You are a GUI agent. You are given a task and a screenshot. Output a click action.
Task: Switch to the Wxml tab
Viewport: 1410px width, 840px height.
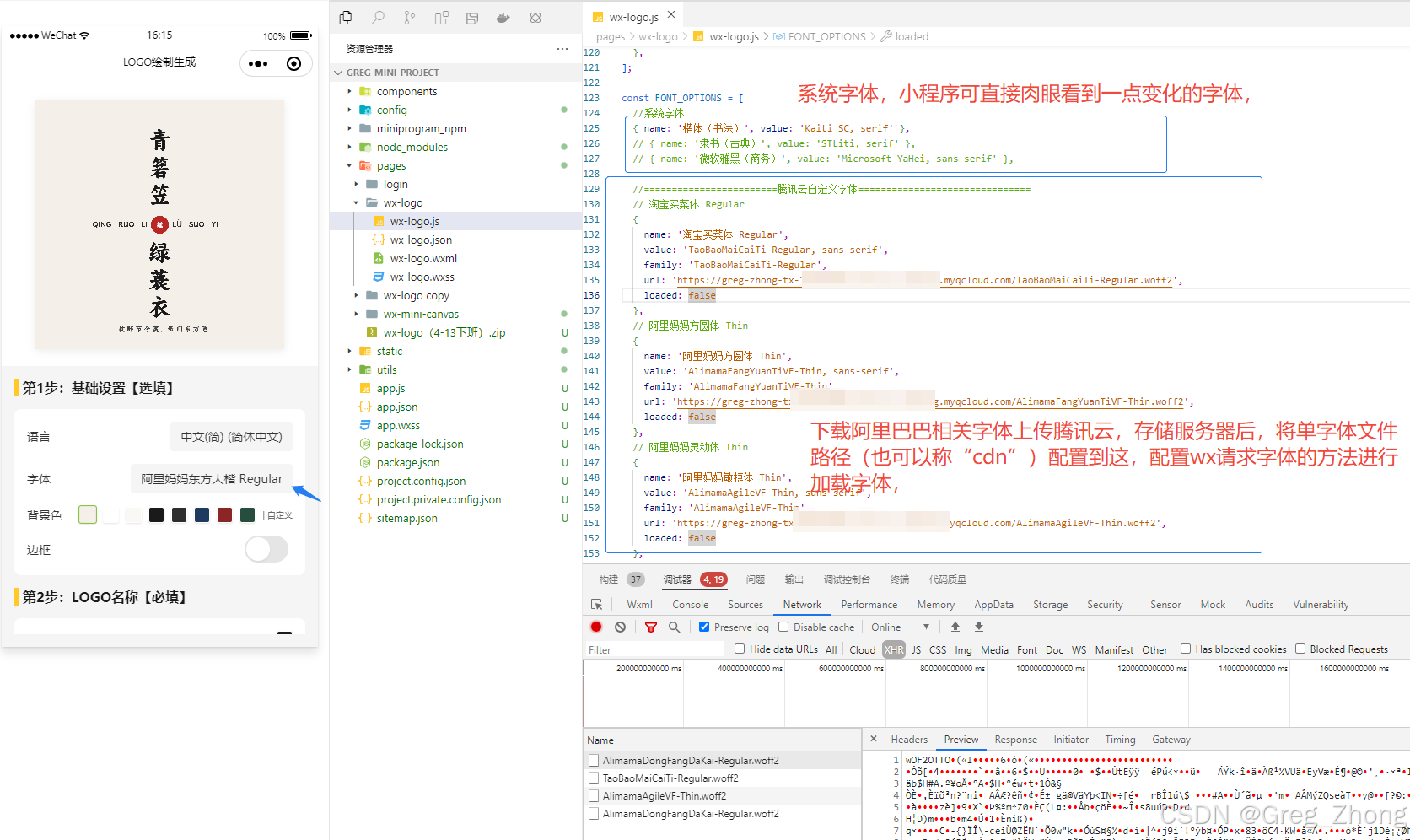[639, 605]
